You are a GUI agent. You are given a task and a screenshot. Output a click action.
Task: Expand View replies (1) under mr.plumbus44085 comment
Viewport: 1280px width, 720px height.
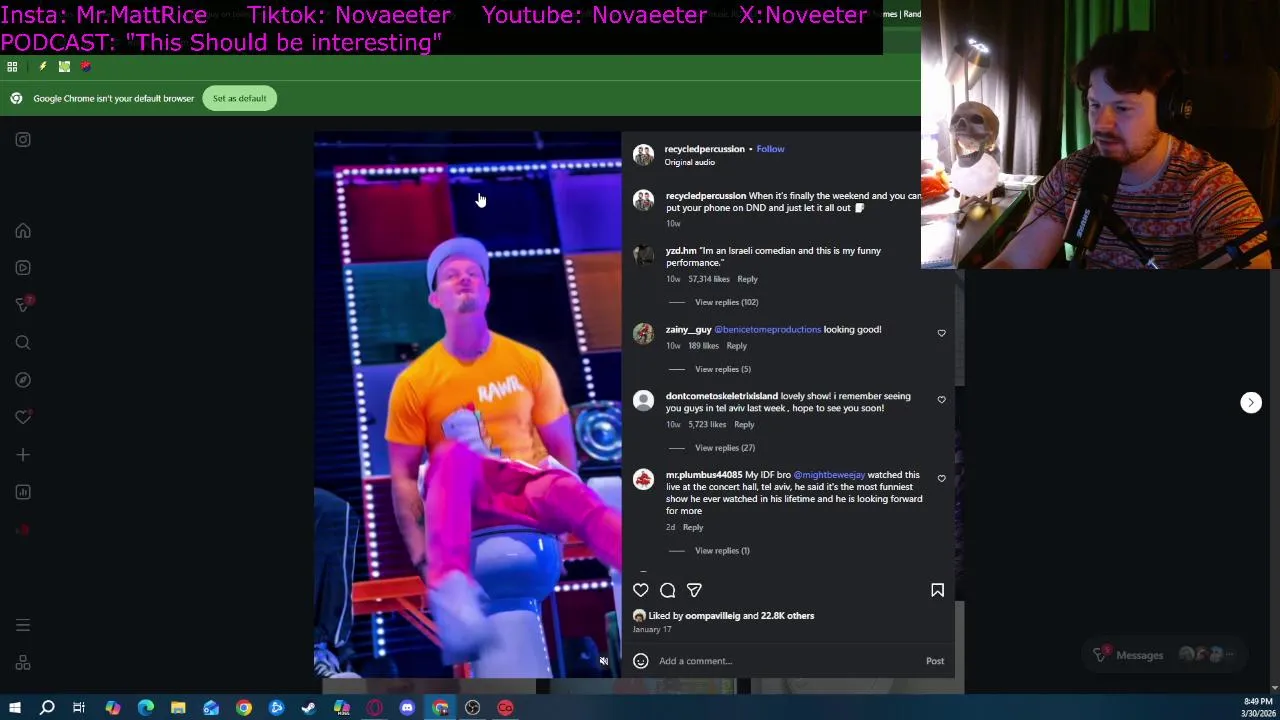722,551
